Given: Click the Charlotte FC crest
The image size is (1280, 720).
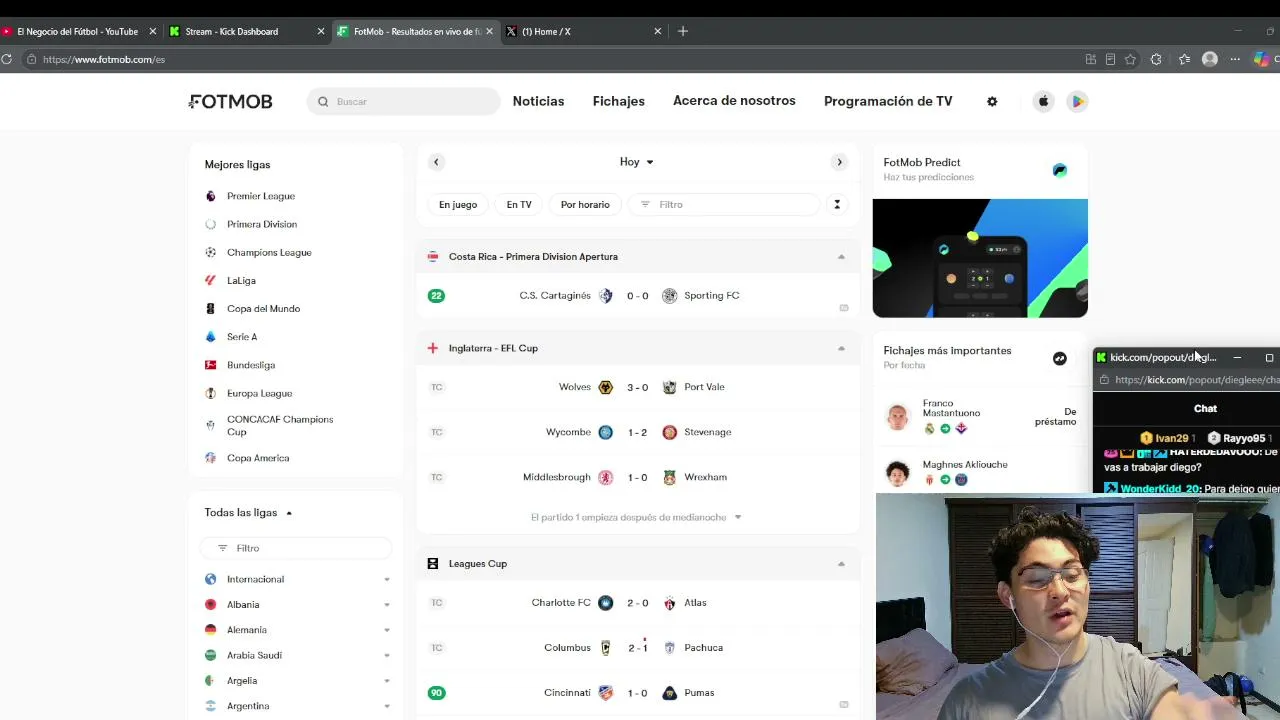Looking at the screenshot, I should pos(605,603).
